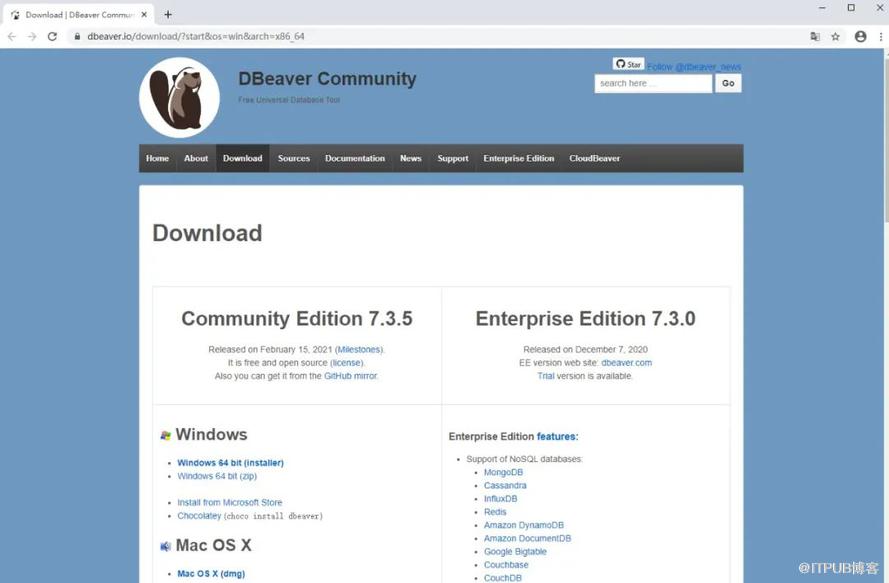Click the Enterprise Edition 7.3.0 heading

click(586, 319)
